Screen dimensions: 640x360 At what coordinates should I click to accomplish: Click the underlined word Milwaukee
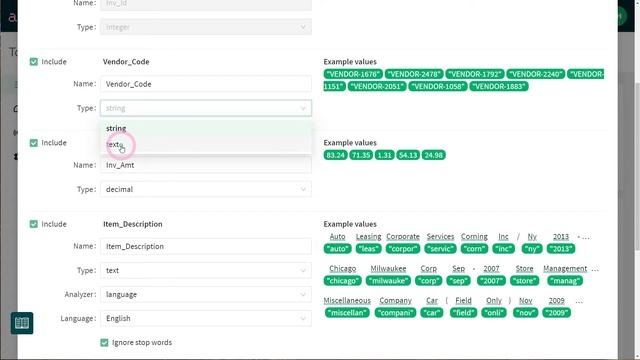[388, 269]
